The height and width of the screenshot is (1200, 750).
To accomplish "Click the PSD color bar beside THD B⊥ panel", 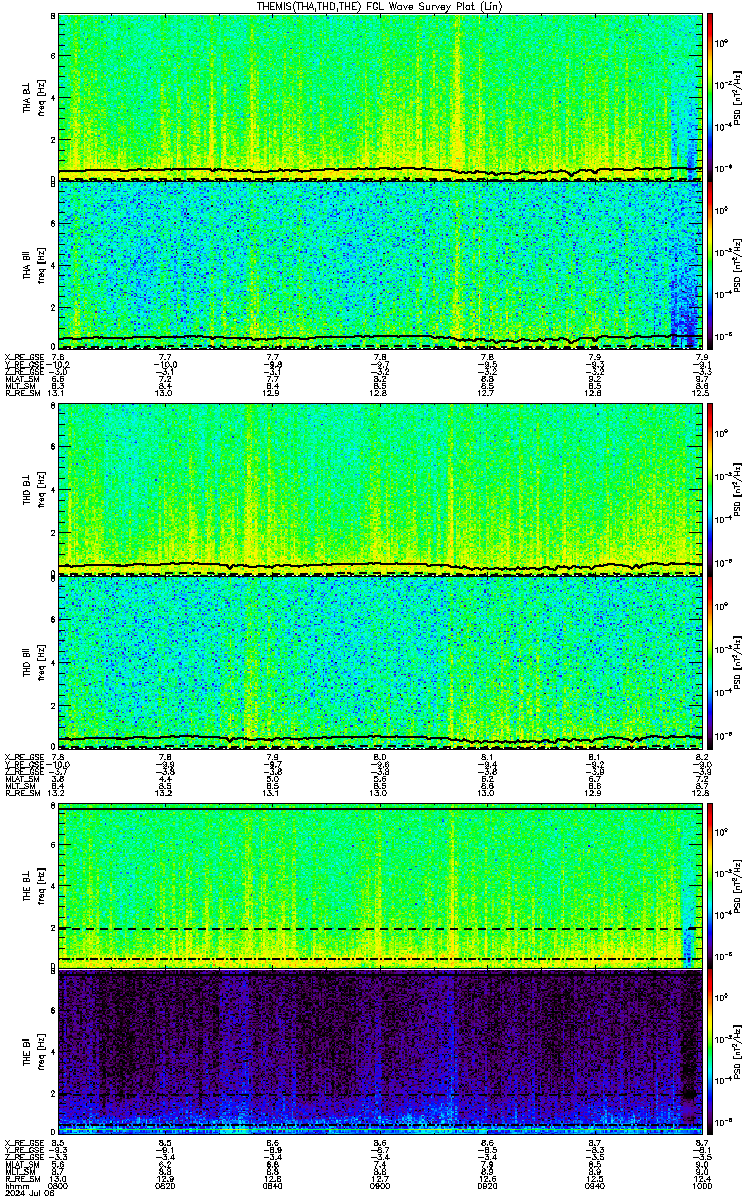I will [711, 490].
